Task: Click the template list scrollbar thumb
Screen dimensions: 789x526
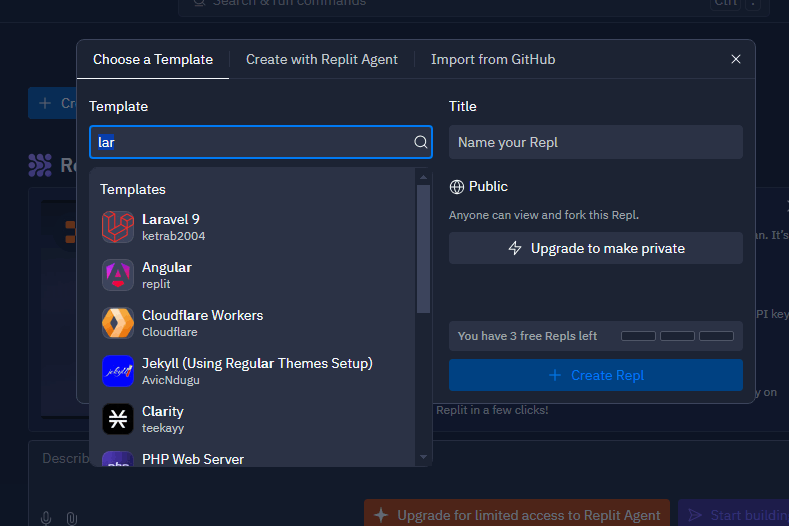Action: coord(423,249)
